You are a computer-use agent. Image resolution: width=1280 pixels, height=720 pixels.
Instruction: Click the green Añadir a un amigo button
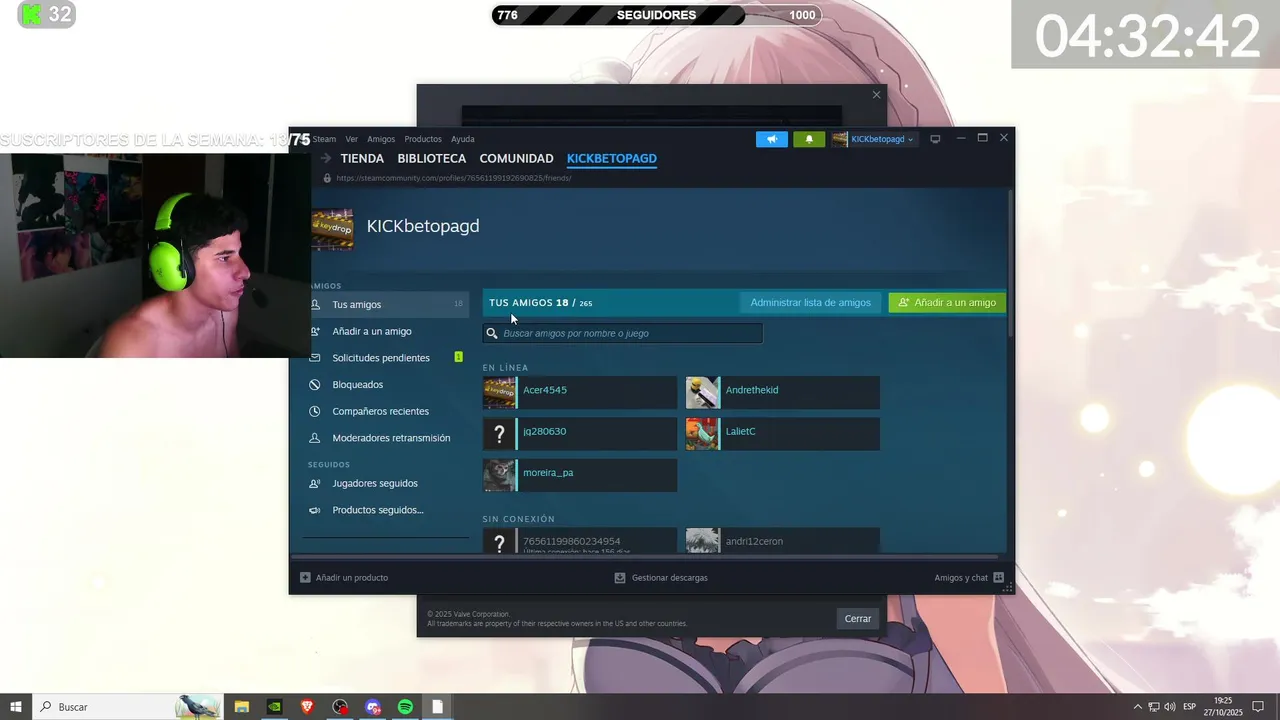click(x=947, y=302)
